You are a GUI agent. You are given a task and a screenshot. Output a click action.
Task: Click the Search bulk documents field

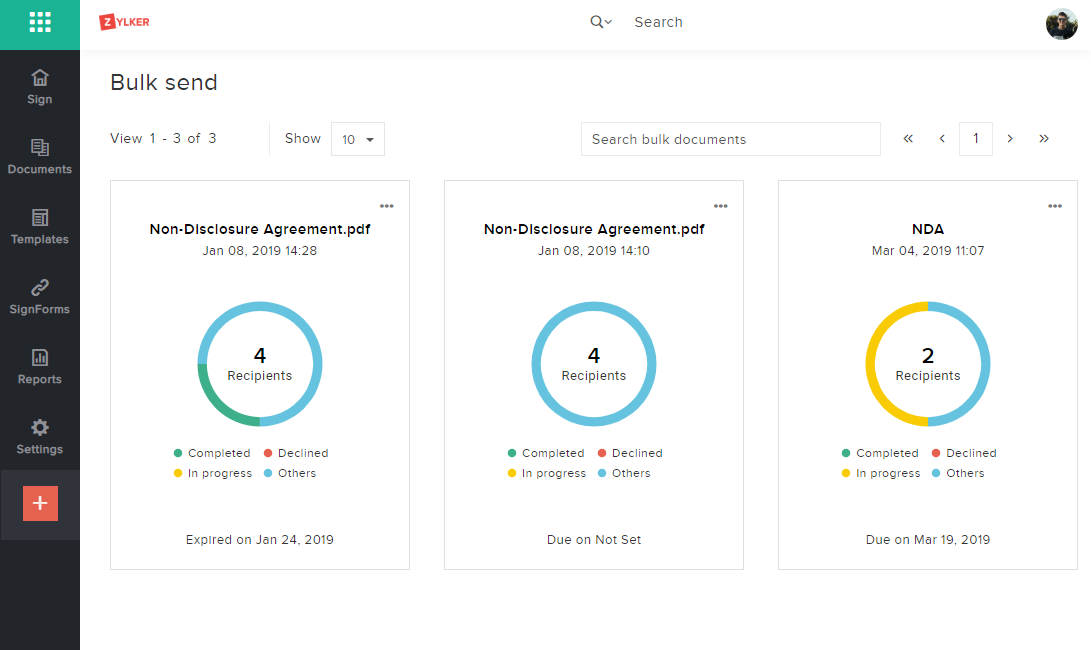pyautogui.click(x=730, y=139)
